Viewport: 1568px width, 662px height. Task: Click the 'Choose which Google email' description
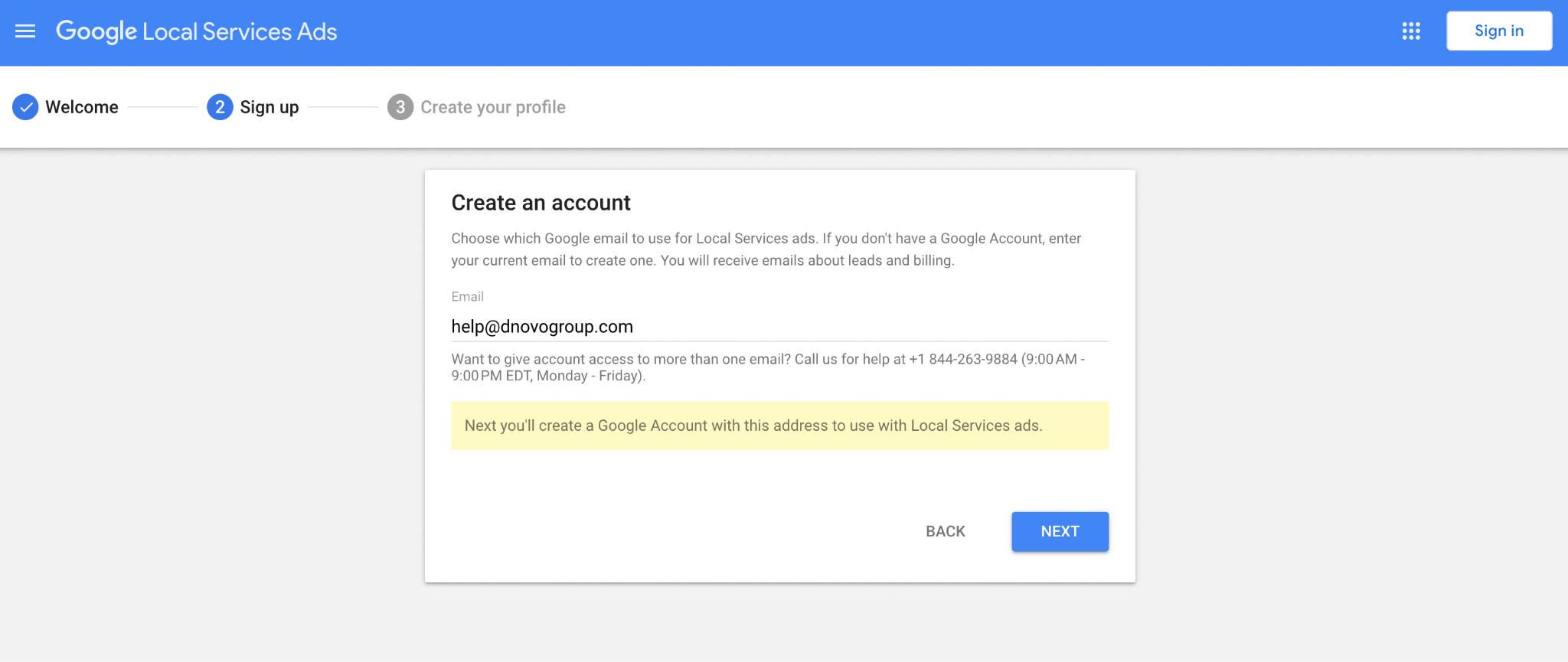(766, 249)
